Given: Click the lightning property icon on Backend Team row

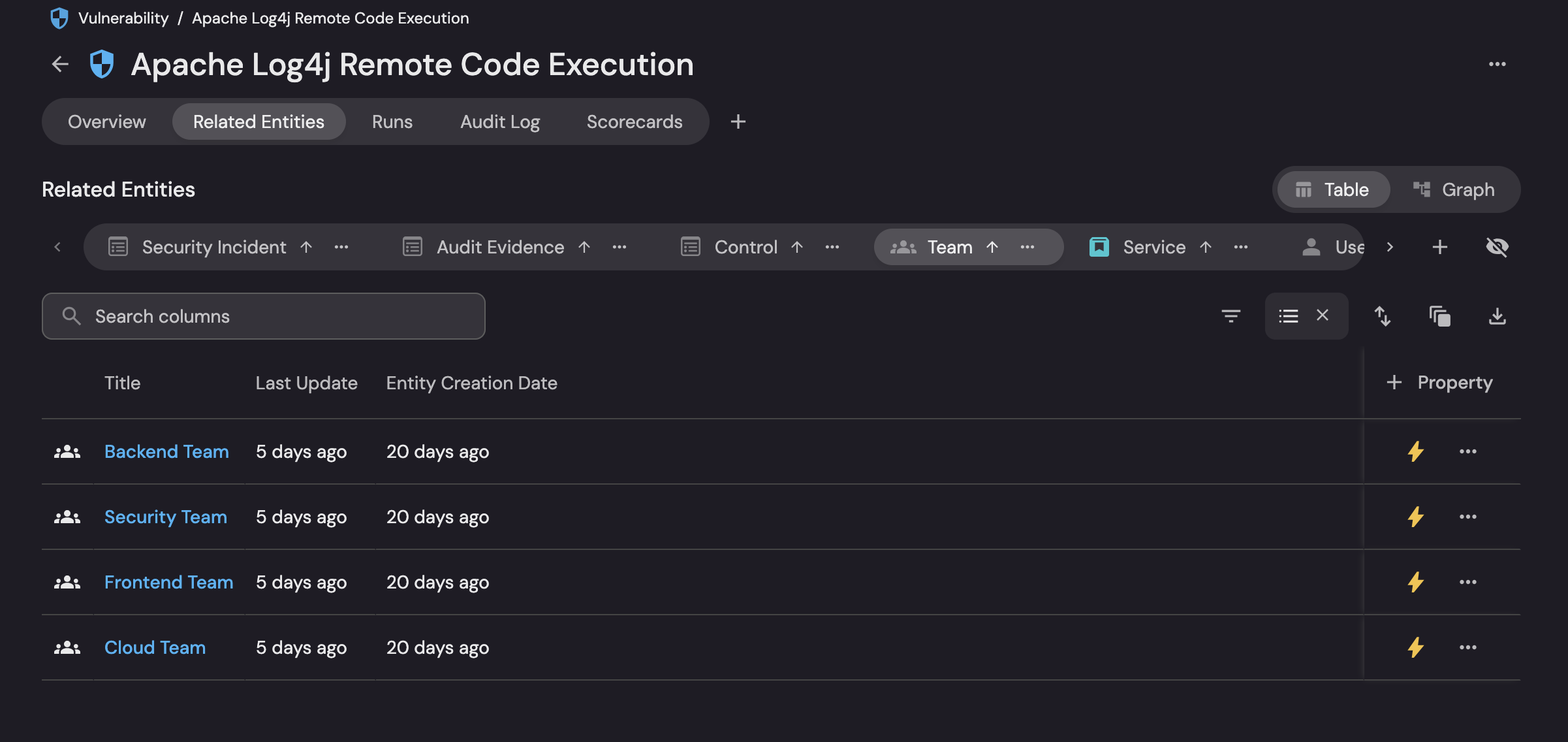Looking at the screenshot, I should (1415, 451).
